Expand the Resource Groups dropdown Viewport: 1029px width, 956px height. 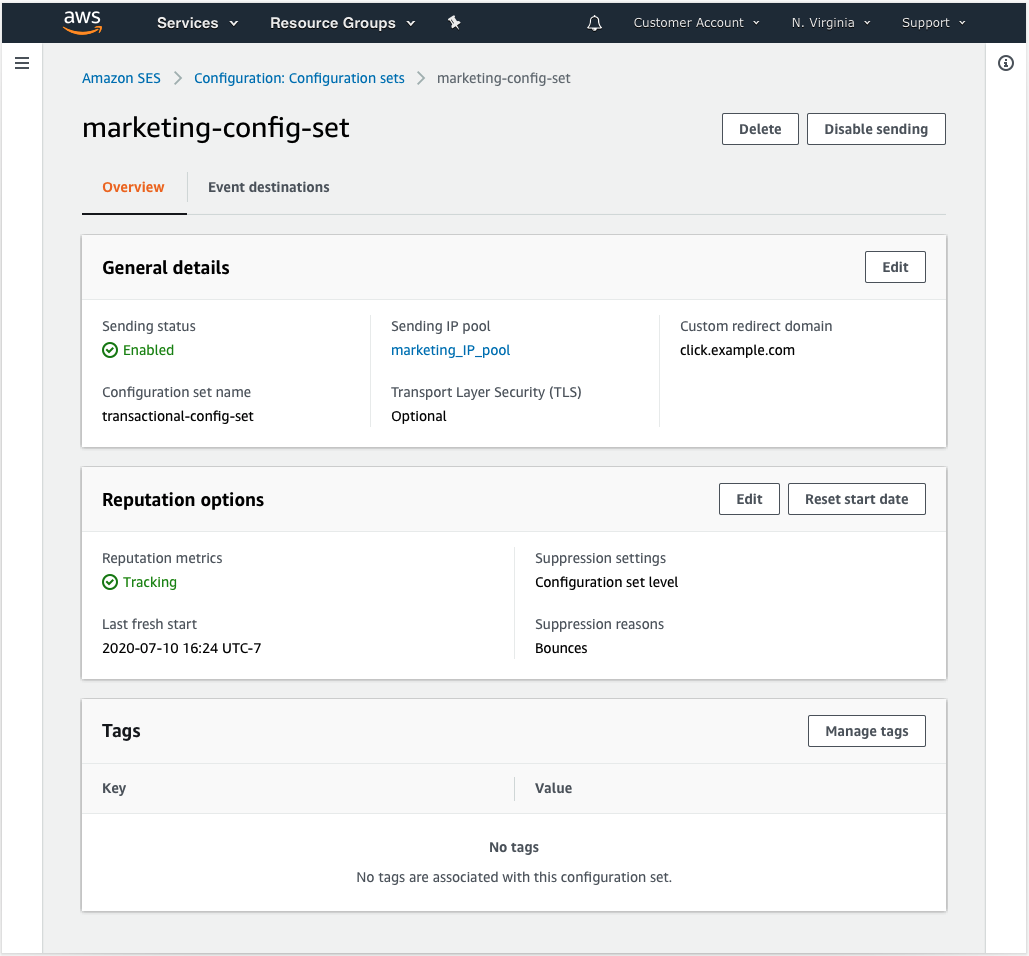pyautogui.click(x=343, y=23)
